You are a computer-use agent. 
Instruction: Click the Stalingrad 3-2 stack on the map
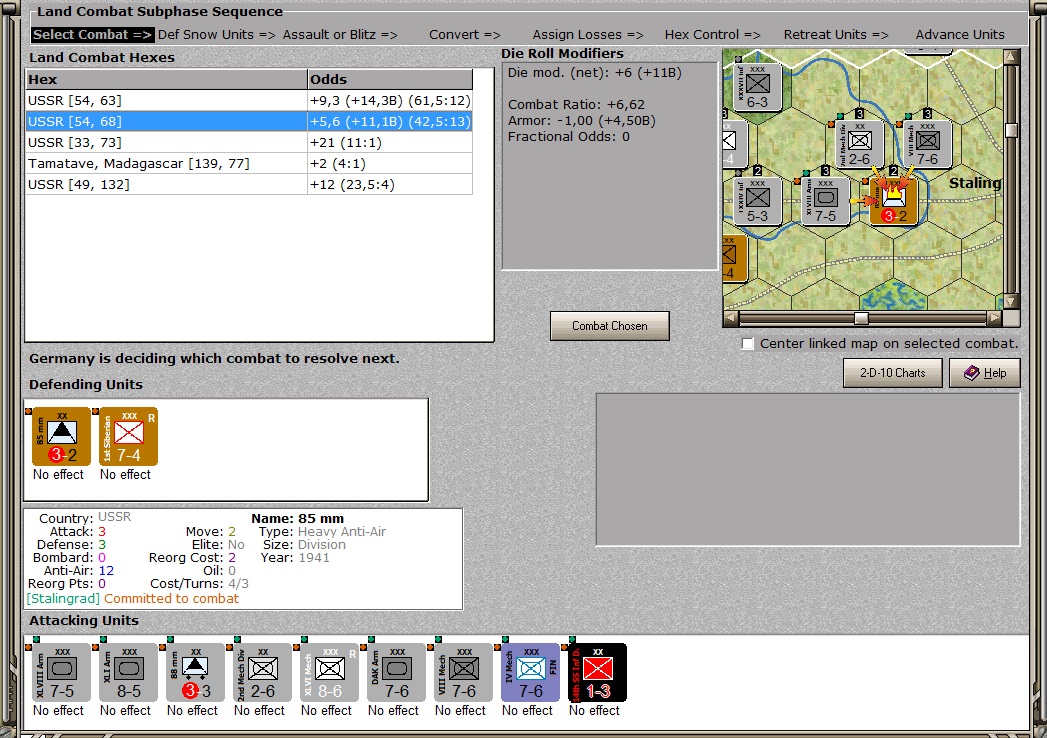[x=893, y=201]
